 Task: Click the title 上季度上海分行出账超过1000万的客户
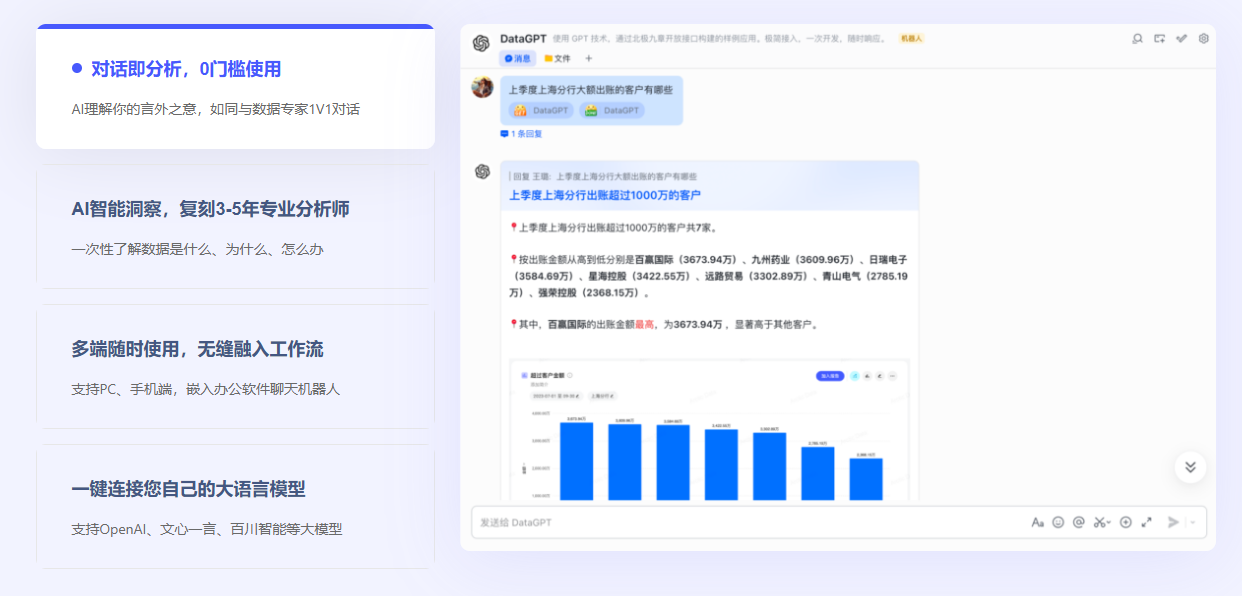[x=605, y=195]
